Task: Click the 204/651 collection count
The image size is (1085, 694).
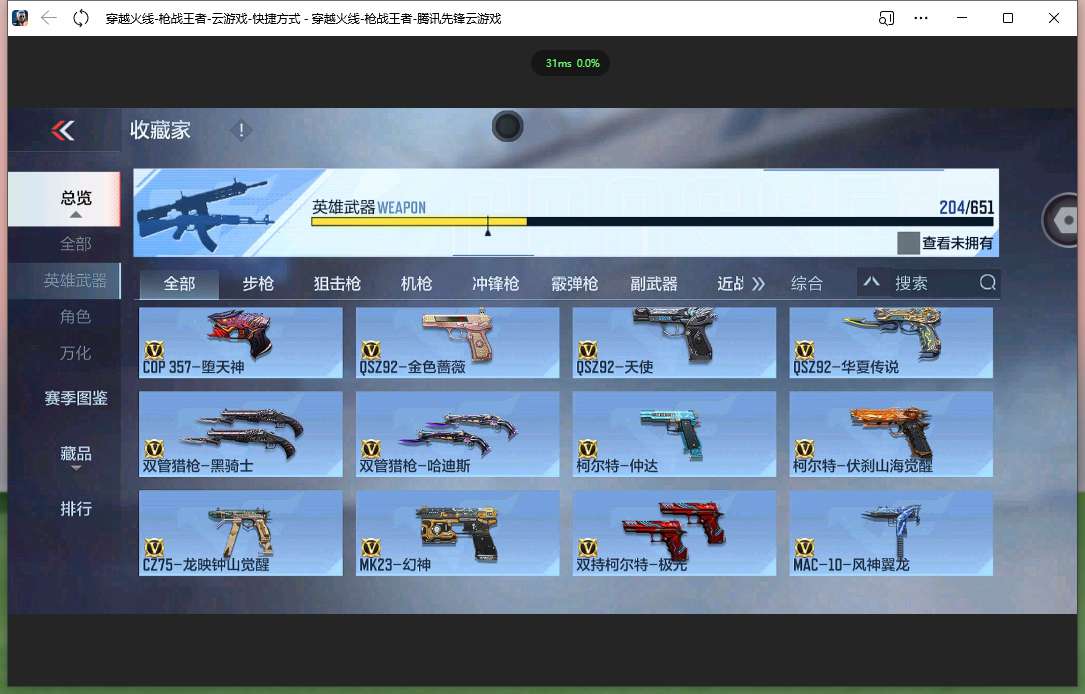Action: pos(966,207)
